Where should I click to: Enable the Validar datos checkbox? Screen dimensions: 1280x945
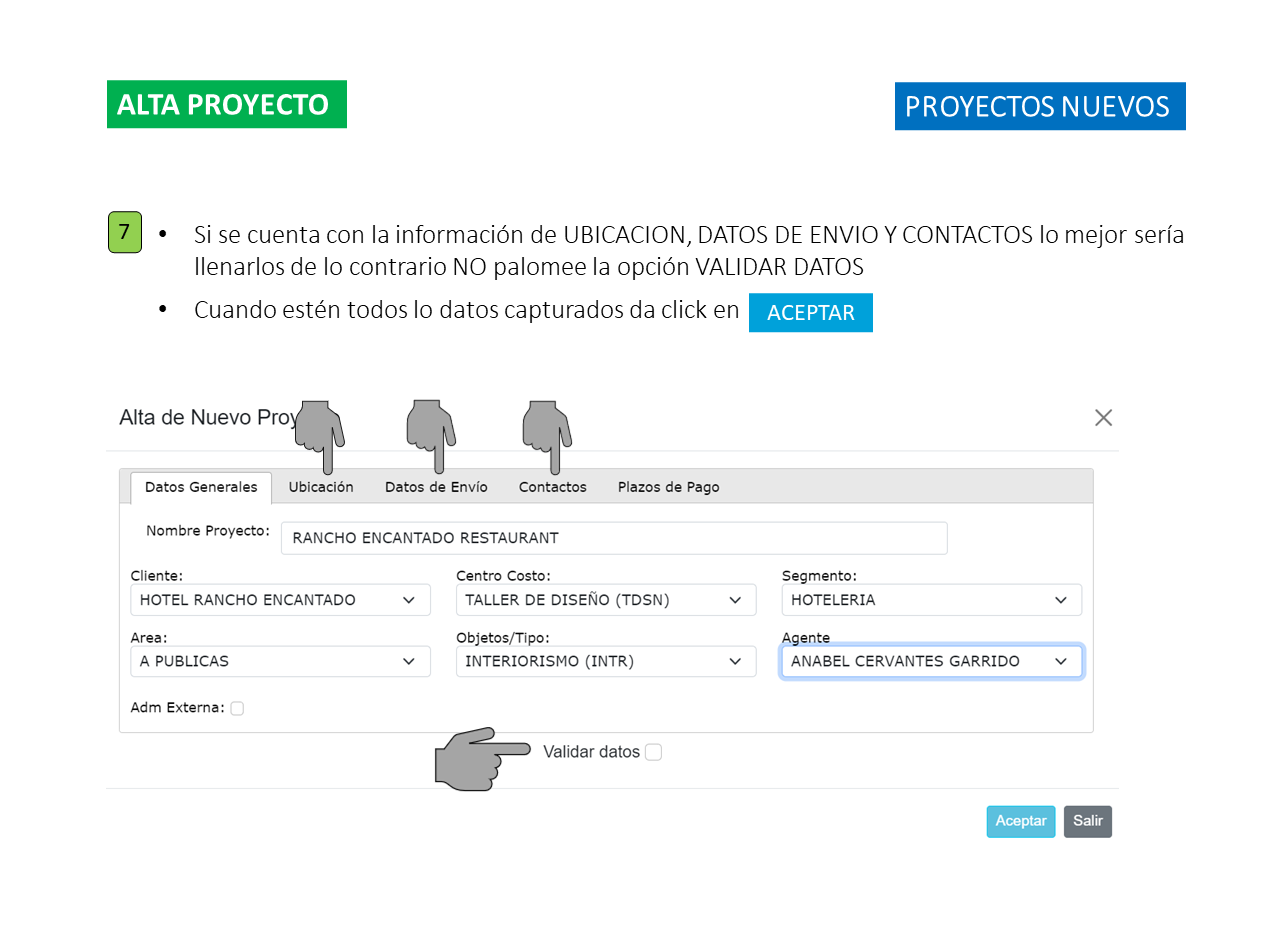(x=653, y=752)
